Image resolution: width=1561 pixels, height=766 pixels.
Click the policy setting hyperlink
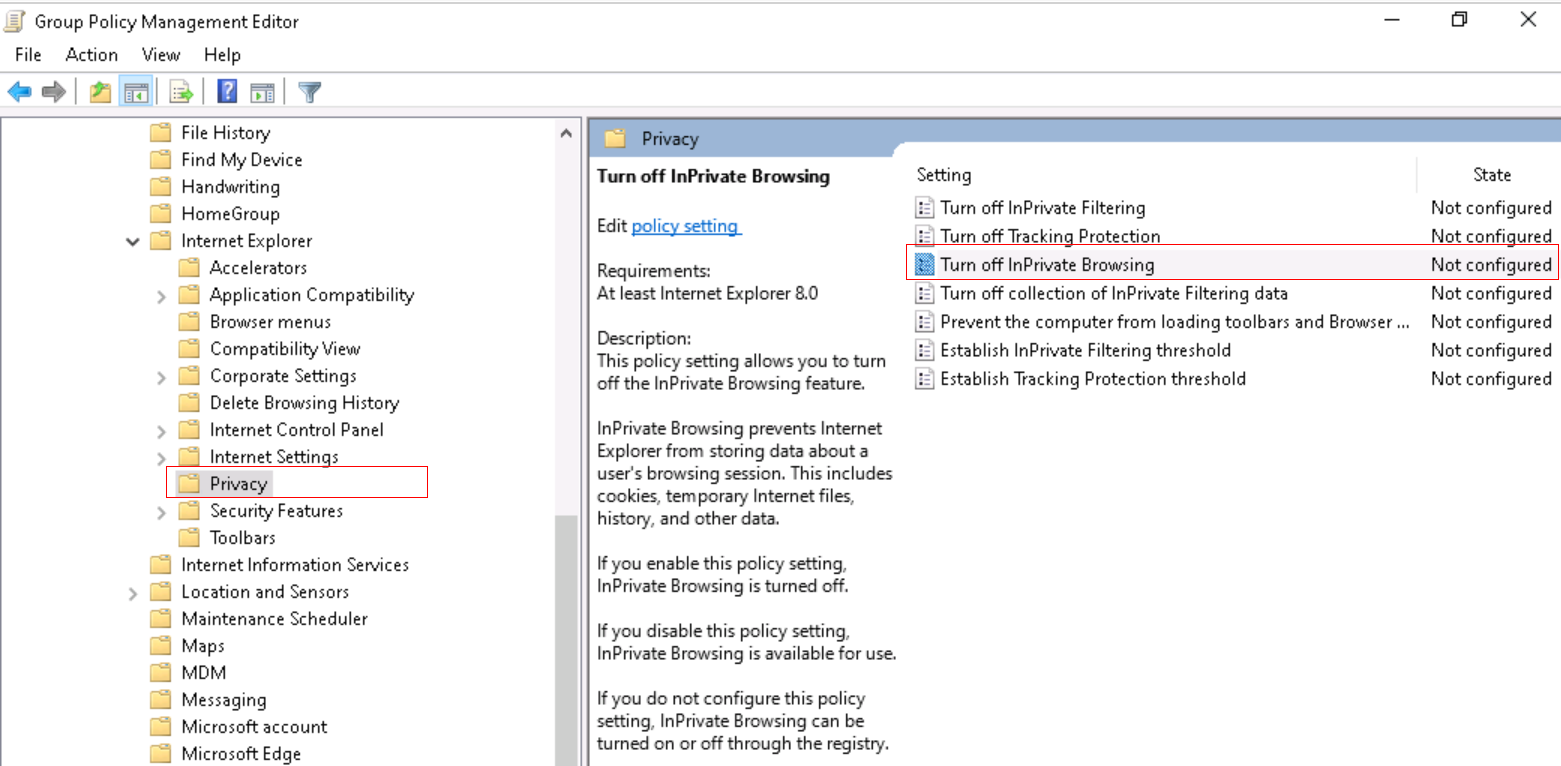(685, 226)
